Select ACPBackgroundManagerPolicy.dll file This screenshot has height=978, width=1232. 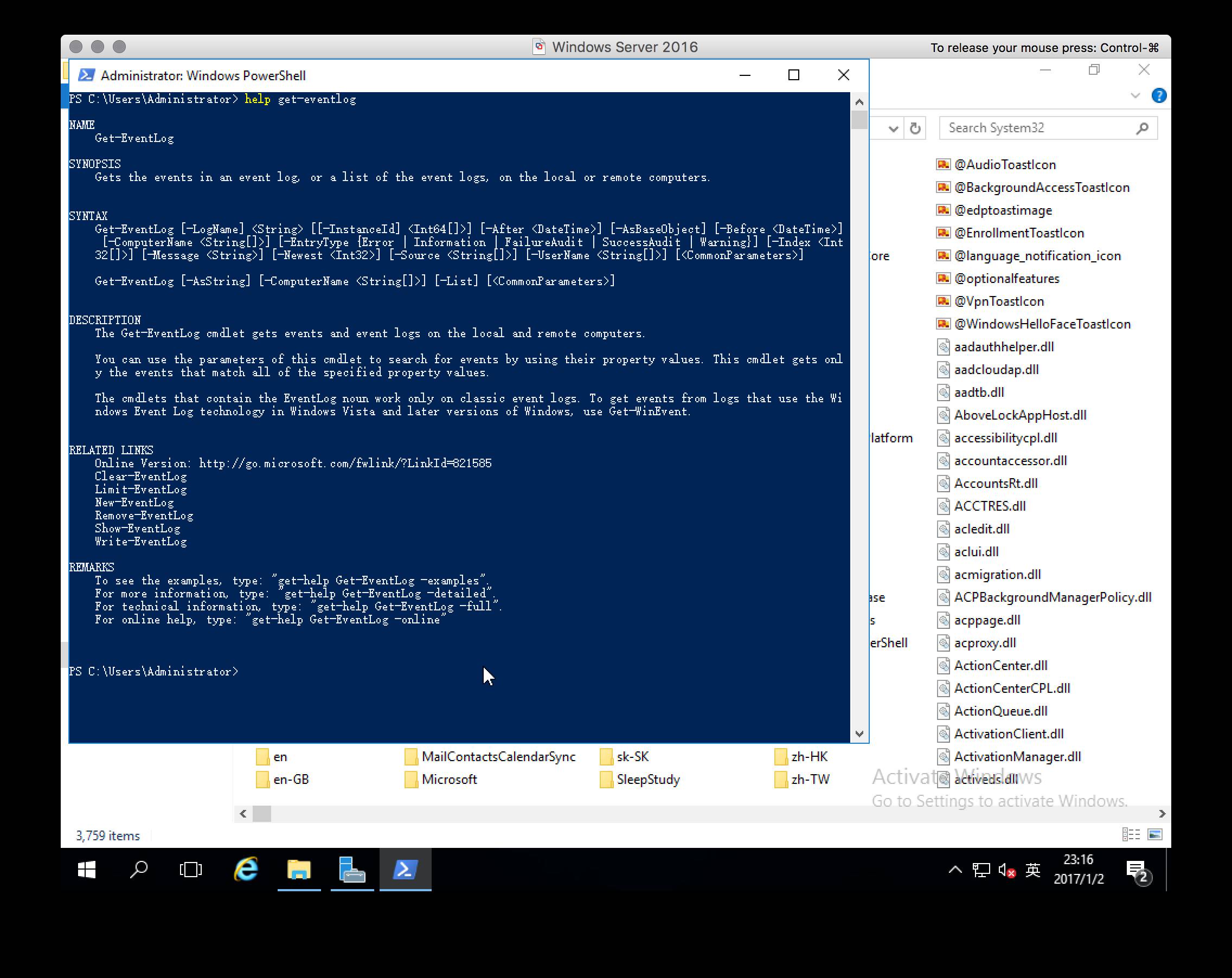click(1044, 597)
